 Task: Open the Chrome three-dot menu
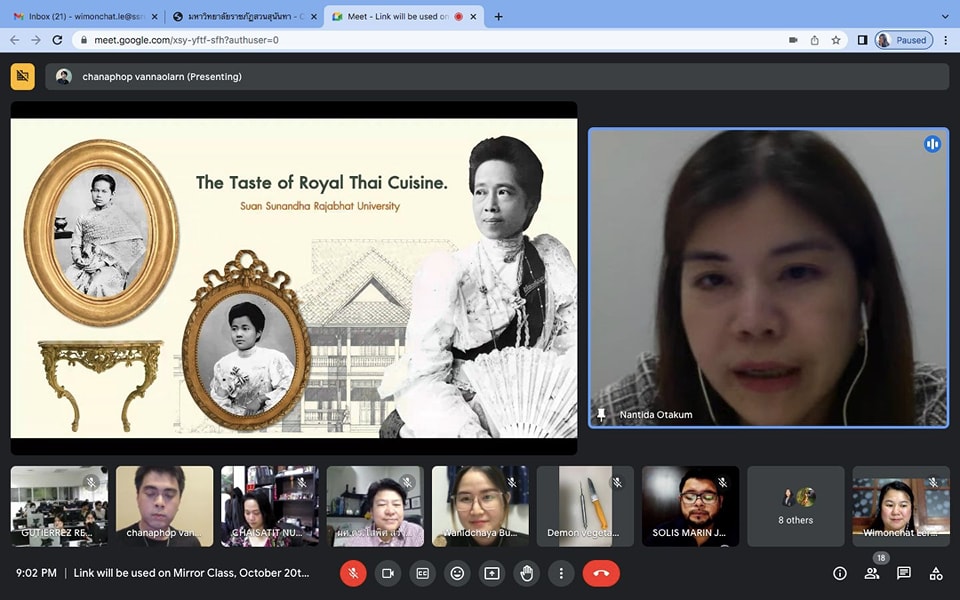(945, 40)
